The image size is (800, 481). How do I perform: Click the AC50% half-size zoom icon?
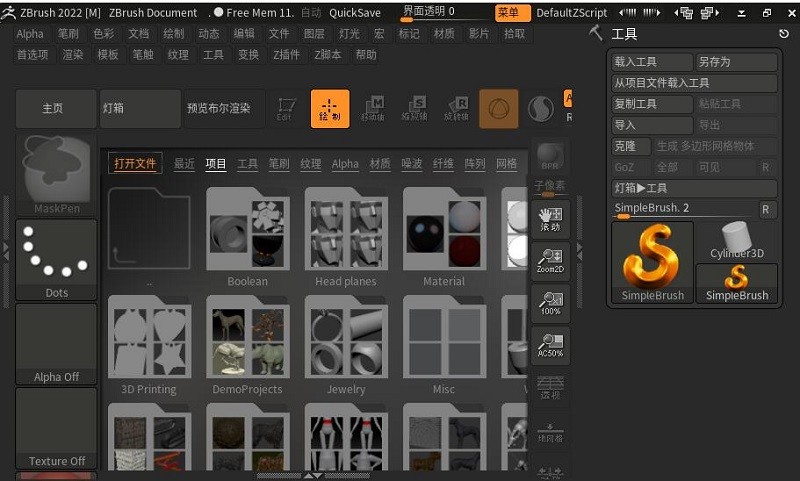pyautogui.click(x=551, y=345)
